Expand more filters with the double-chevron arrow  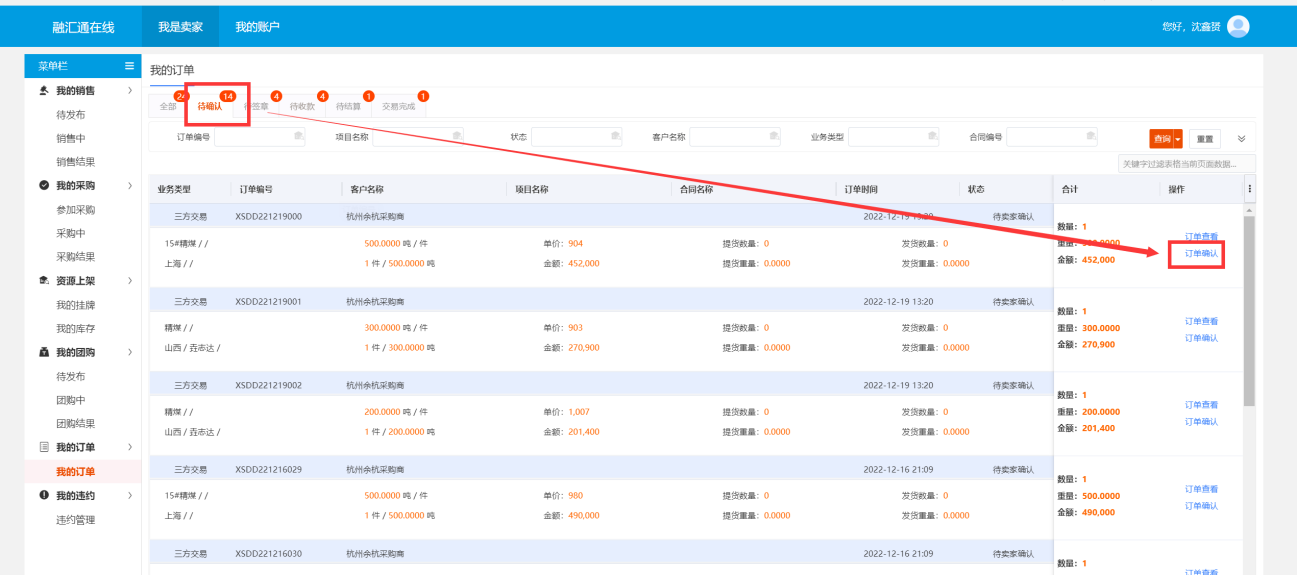tap(1242, 139)
